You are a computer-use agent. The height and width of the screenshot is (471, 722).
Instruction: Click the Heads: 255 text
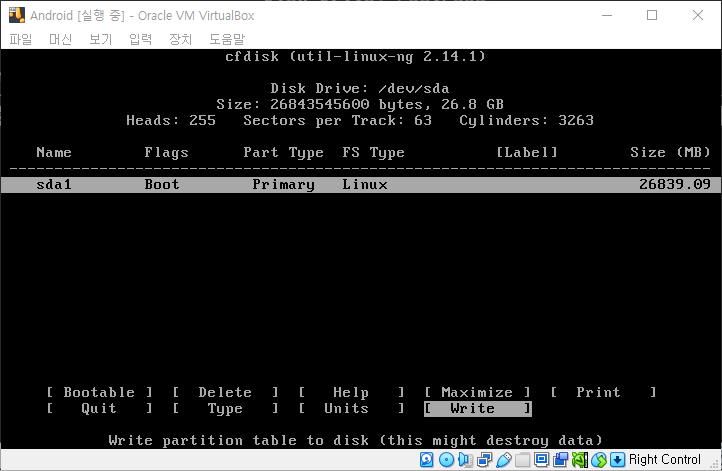[171, 121]
